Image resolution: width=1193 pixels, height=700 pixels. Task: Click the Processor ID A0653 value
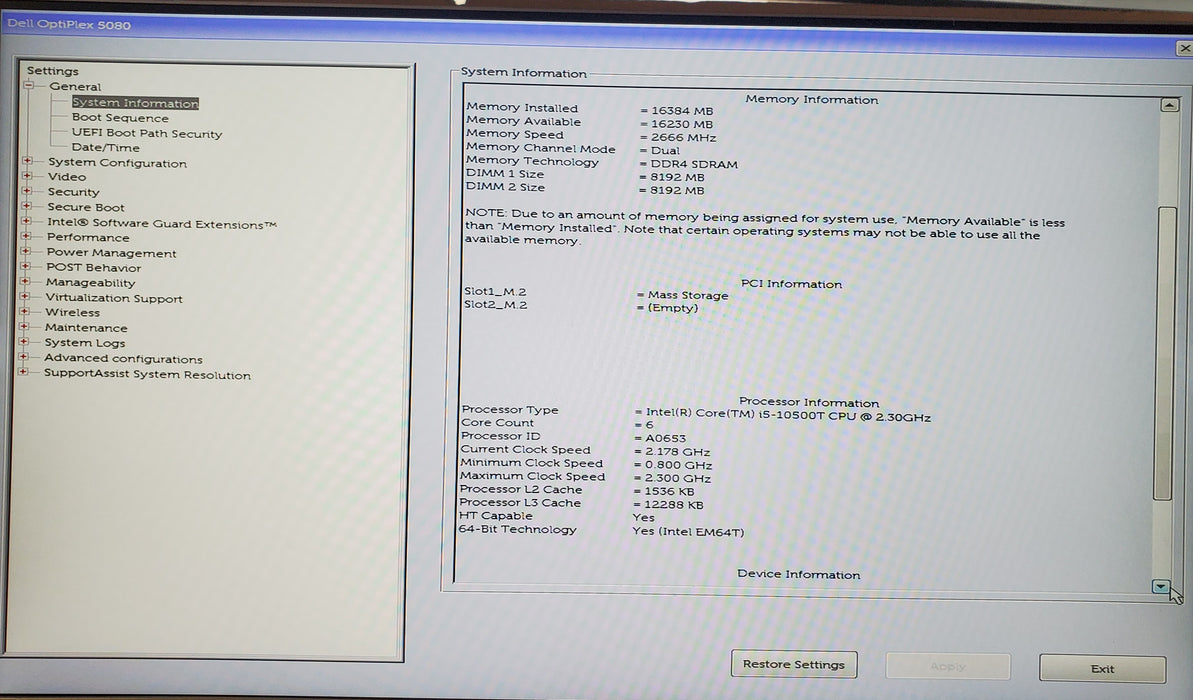pos(665,438)
